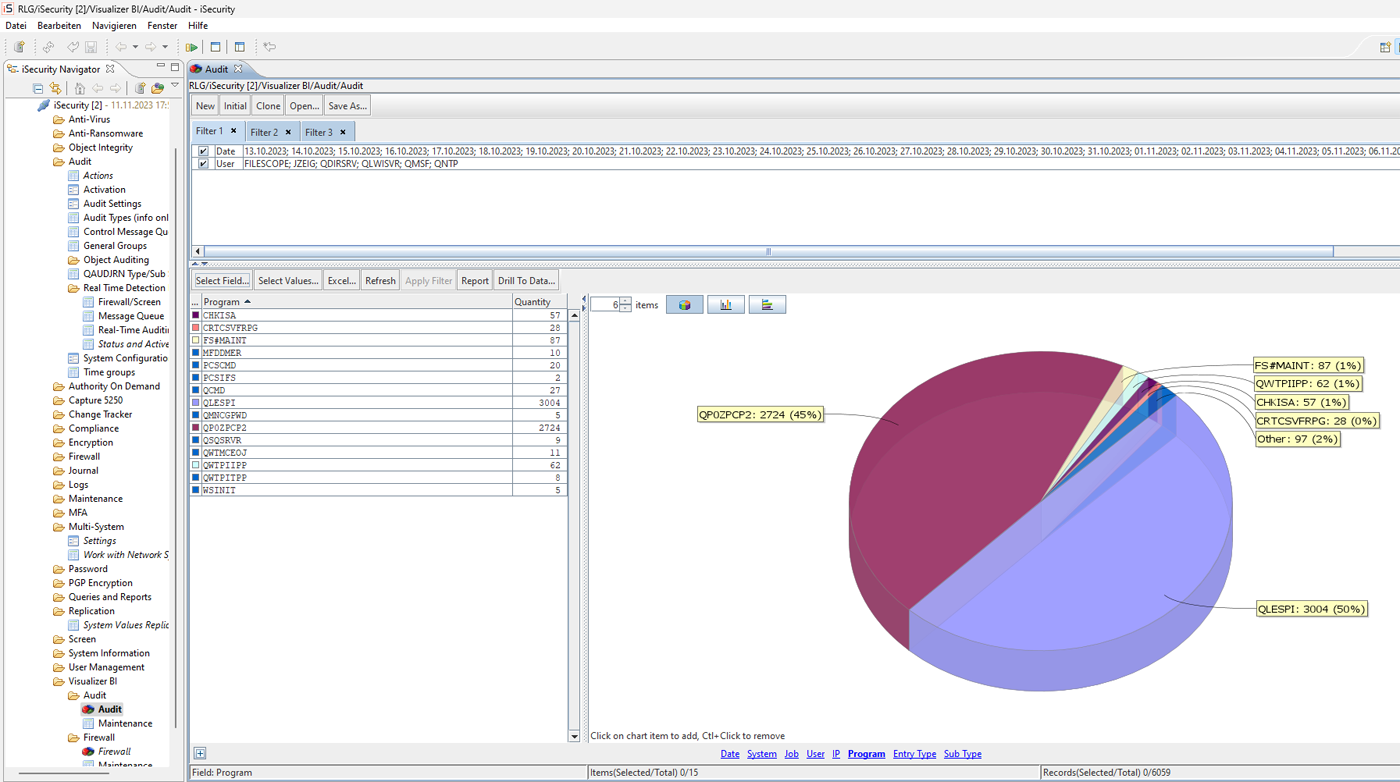Open the Bearbeiten menu
The width and height of the screenshot is (1400, 782).
click(59, 25)
